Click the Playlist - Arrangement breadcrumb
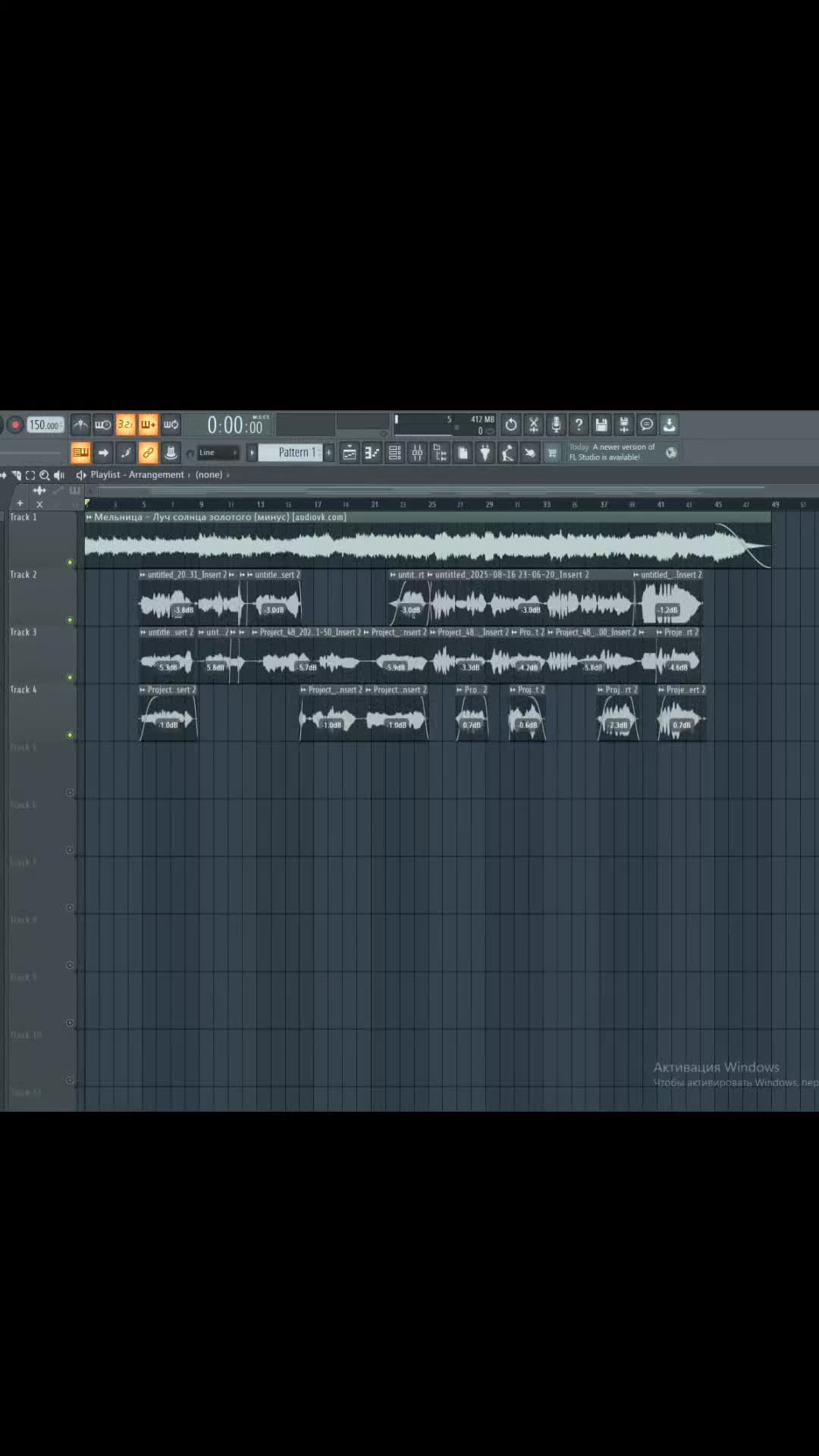The width and height of the screenshot is (819, 1456). pyautogui.click(x=137, y=475)
